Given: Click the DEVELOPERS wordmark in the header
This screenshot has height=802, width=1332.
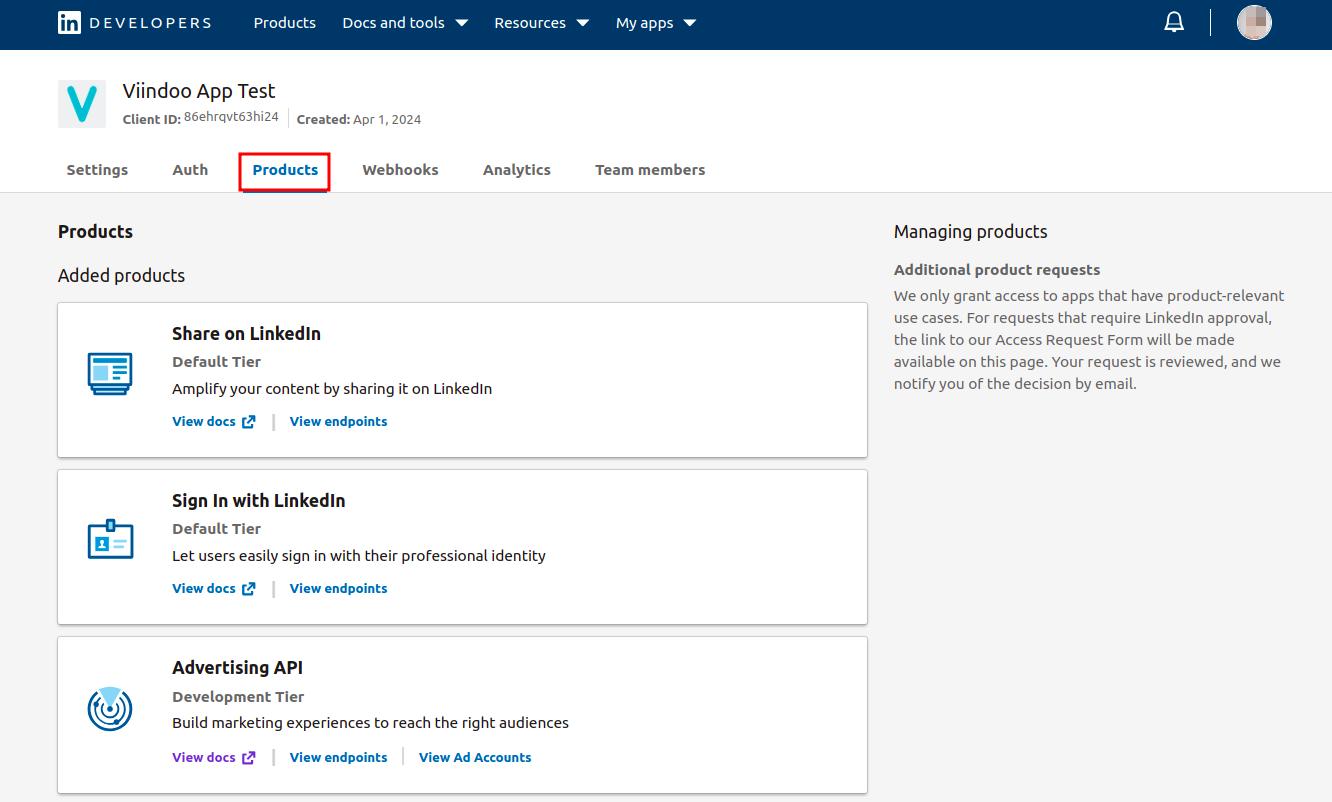Looking at the screenshot, I should click(150, 23).
